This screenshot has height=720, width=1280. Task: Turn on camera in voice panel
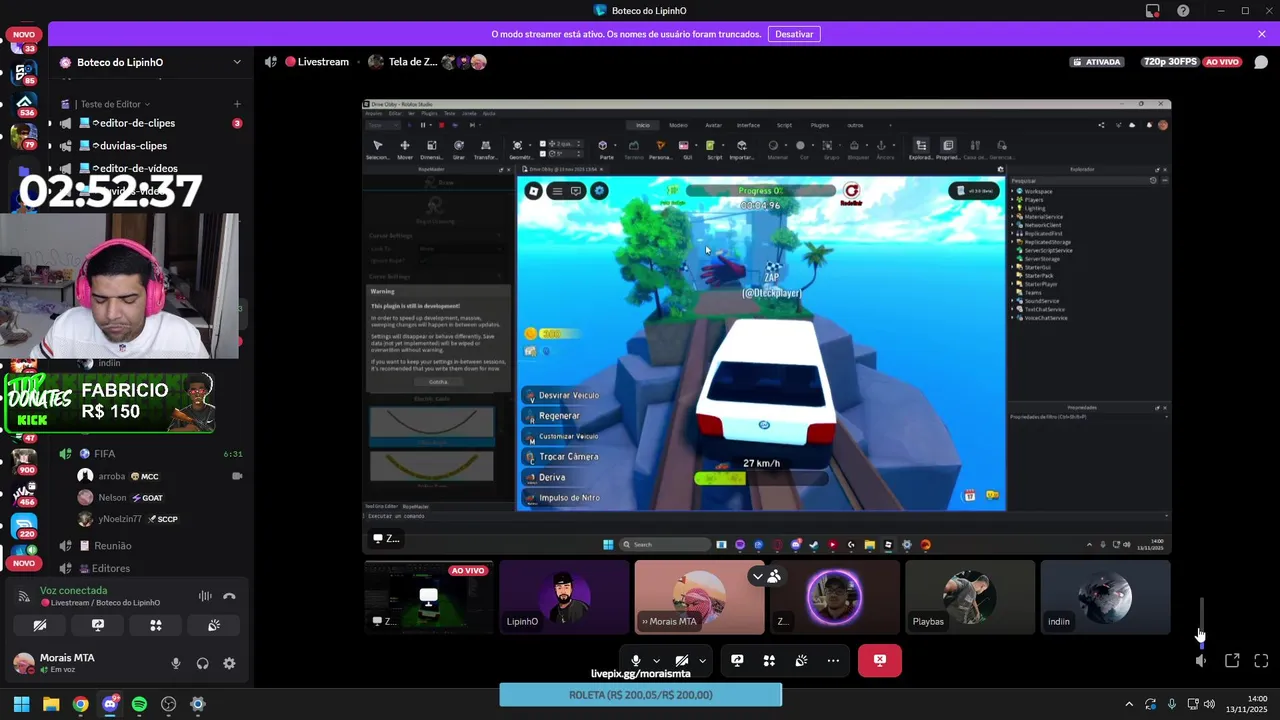click(40, 625)
